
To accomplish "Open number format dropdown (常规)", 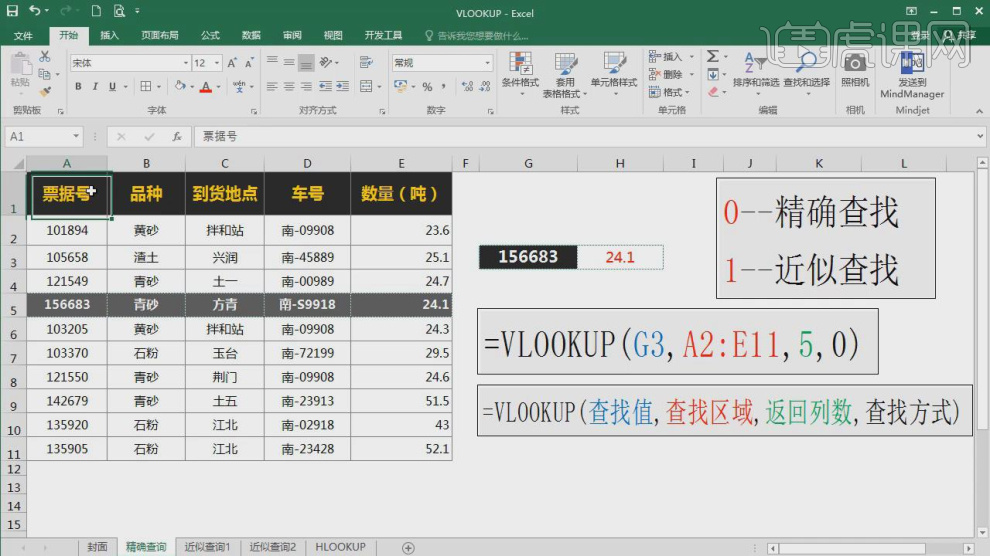I will [x=487, y=63].
